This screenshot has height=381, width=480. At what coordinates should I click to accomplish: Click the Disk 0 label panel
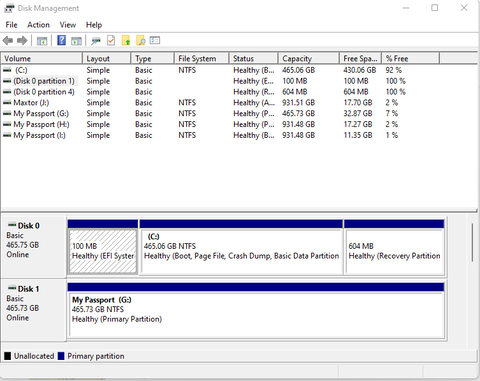(33, 247)
